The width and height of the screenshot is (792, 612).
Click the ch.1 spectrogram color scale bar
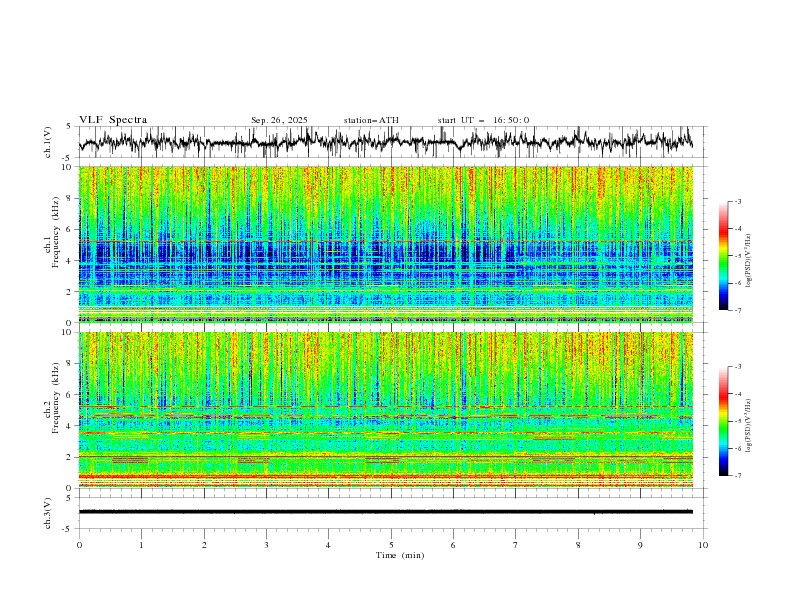coord(723,256)
